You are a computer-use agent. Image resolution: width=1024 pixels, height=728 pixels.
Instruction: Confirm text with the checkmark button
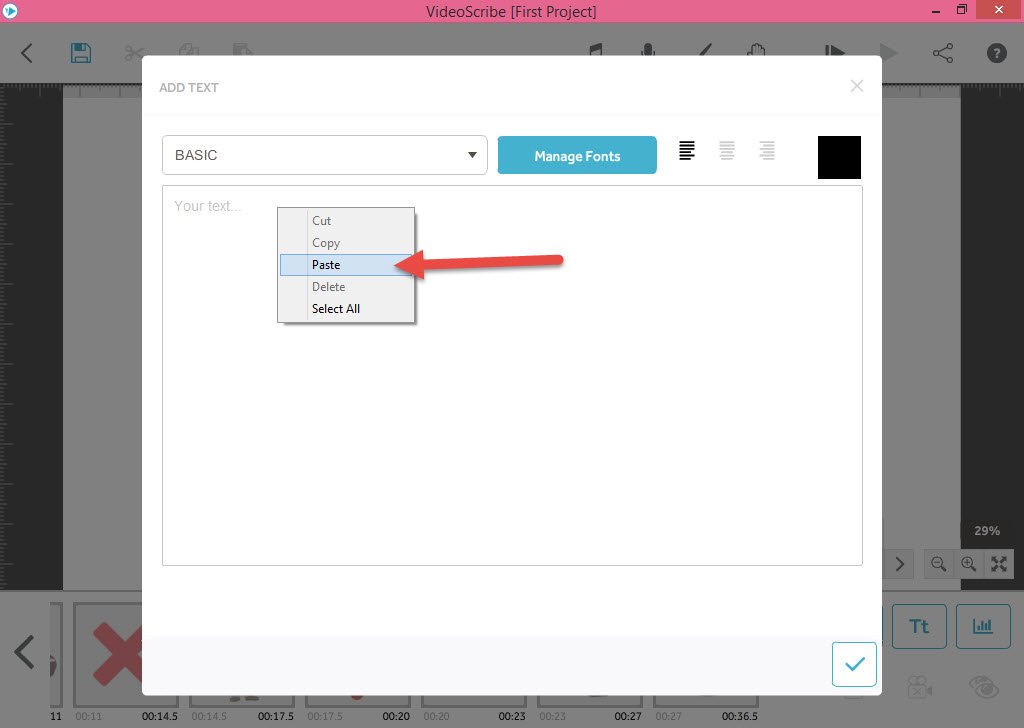[854, 664]
